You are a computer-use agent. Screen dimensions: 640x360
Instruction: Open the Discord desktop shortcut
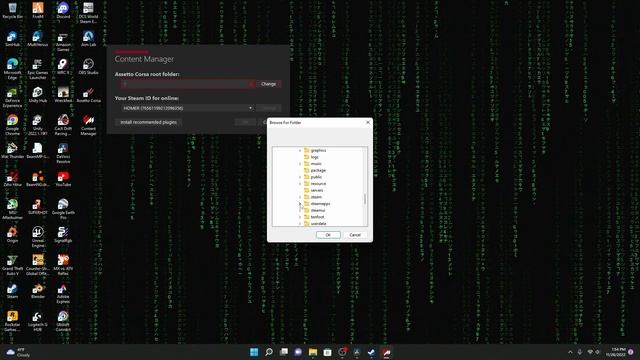pyautogui.click(x=63, y=11)
